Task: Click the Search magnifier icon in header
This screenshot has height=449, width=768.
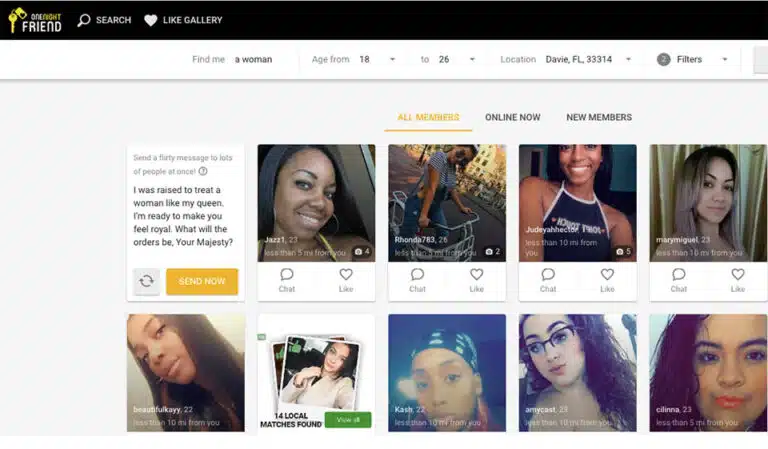Action: 84,20
